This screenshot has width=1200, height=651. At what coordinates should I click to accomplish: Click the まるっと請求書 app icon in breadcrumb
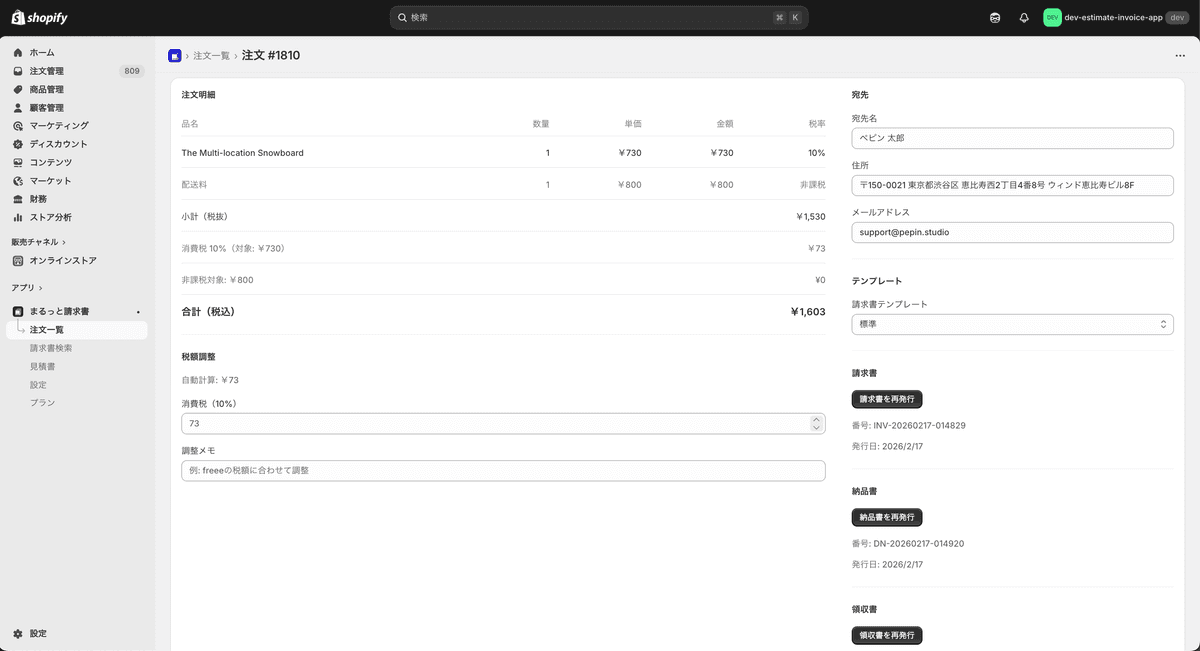click(x=175, y=56)
